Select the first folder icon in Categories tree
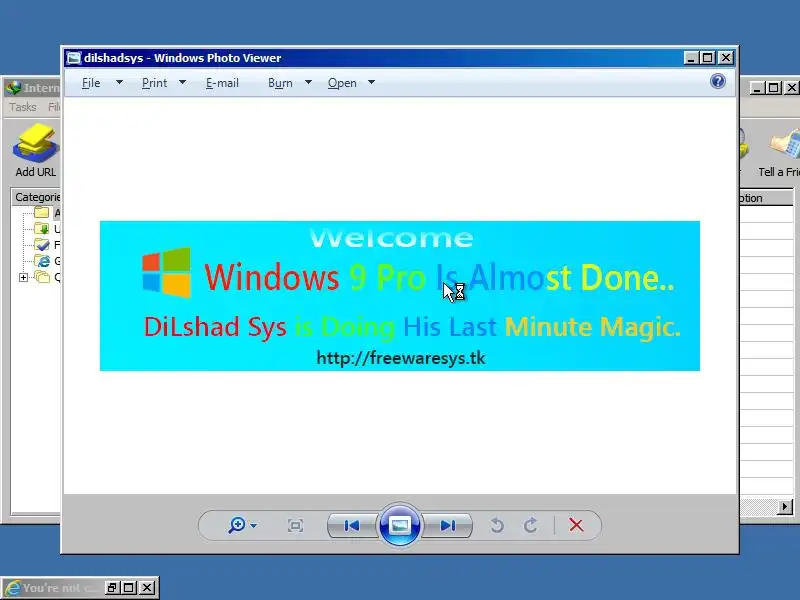The height and width of the screenshot is (600, 800). point(41,212)
